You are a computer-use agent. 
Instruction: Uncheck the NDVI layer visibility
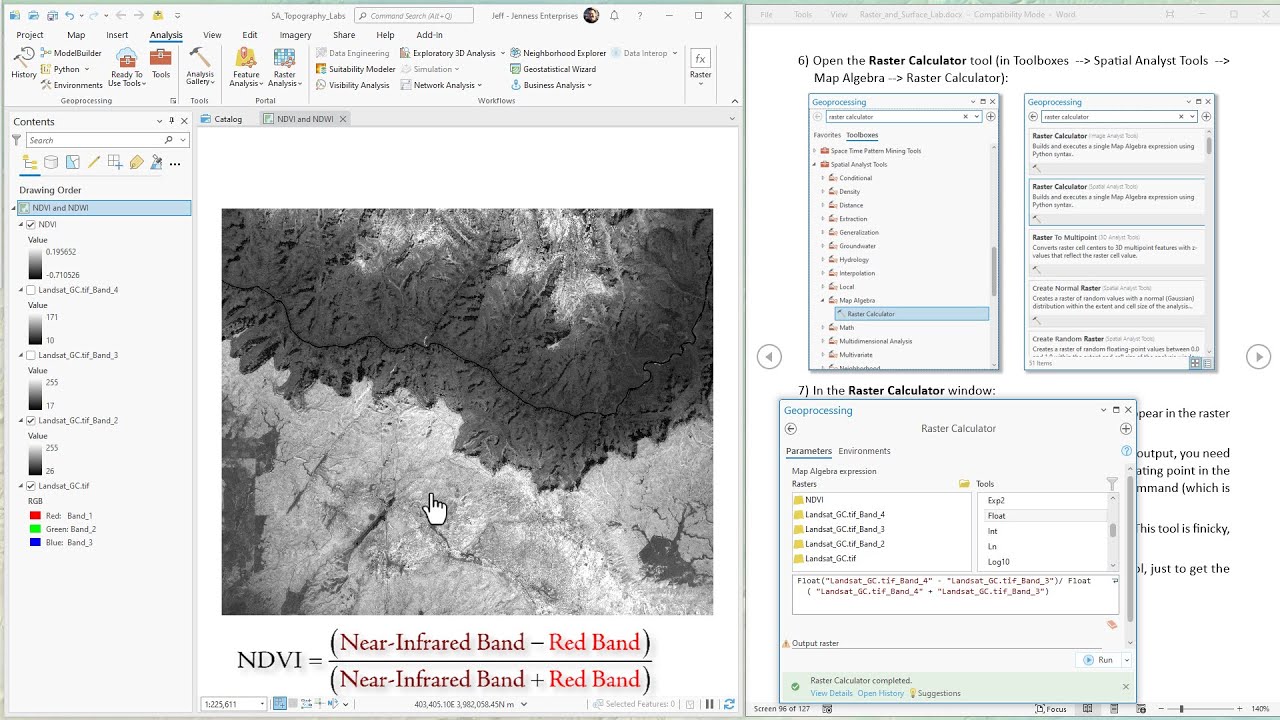[x=30, y=225]
